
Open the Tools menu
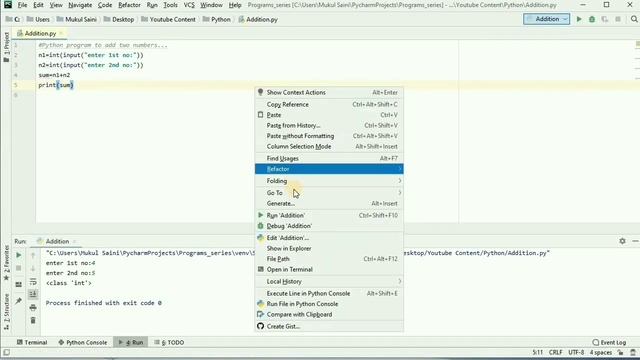(x=170, y=5)
